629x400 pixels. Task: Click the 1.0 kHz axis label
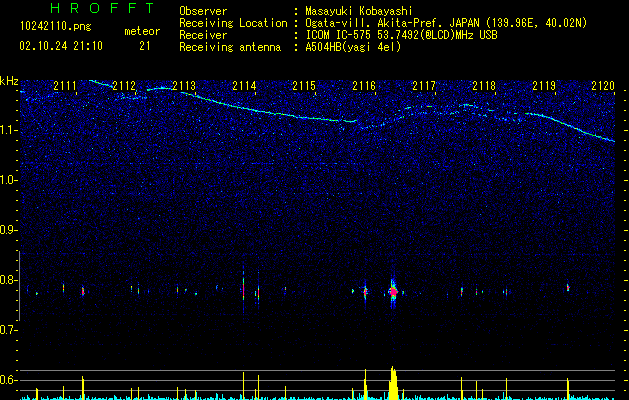point(9,180)
